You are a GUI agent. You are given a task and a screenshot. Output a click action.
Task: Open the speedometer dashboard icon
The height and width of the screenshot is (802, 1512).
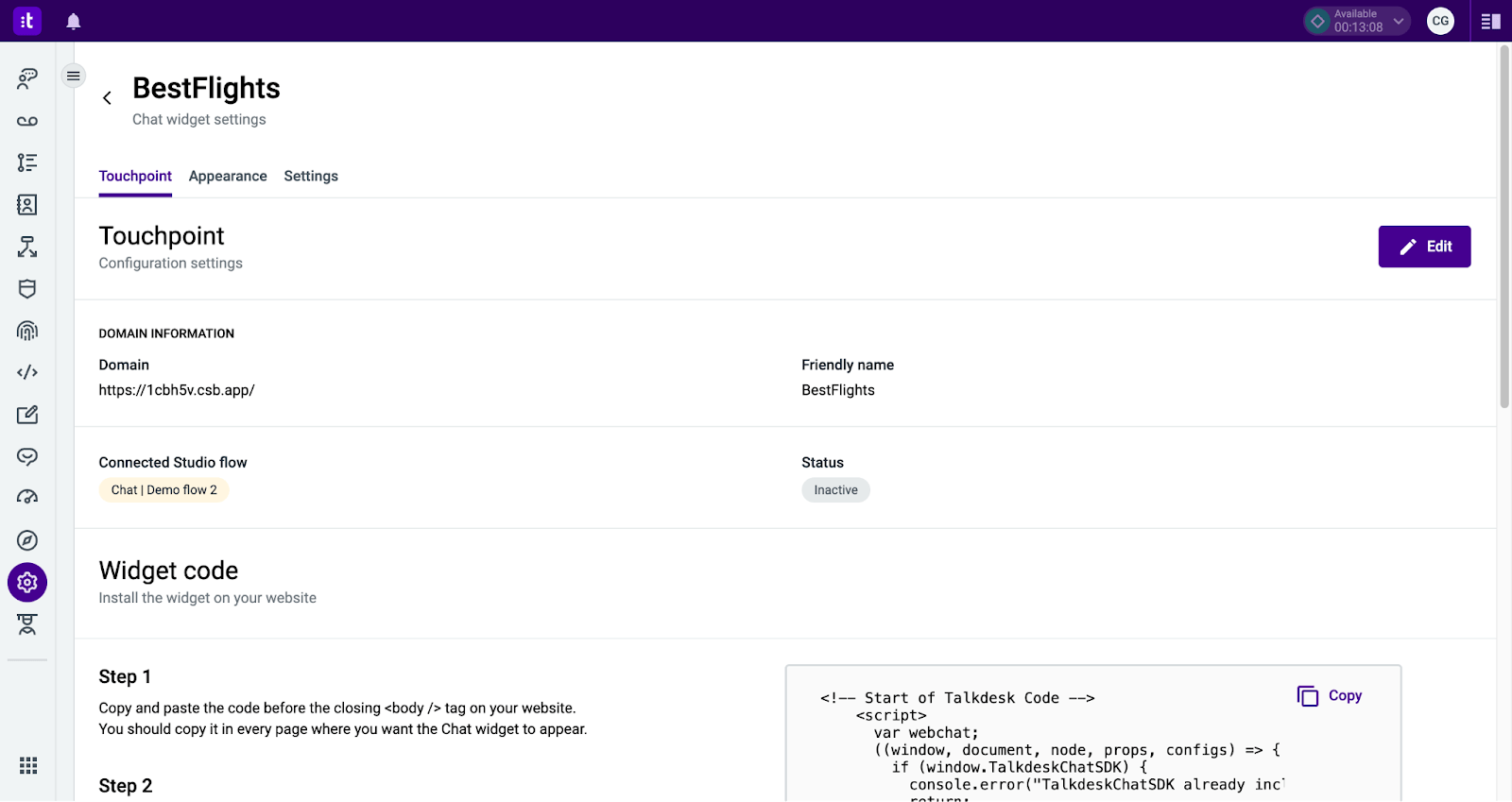(27, 498)
